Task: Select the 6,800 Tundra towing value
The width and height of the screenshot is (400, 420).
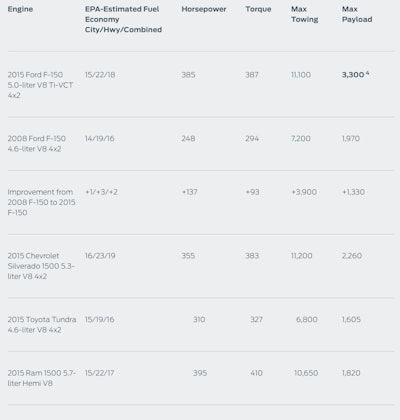Action: click(307, 319)
